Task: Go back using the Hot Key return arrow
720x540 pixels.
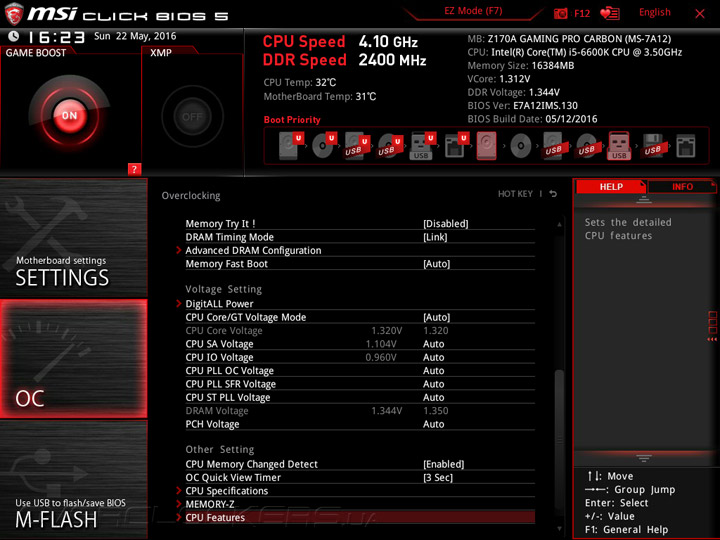Action: [x=553, y=194]
